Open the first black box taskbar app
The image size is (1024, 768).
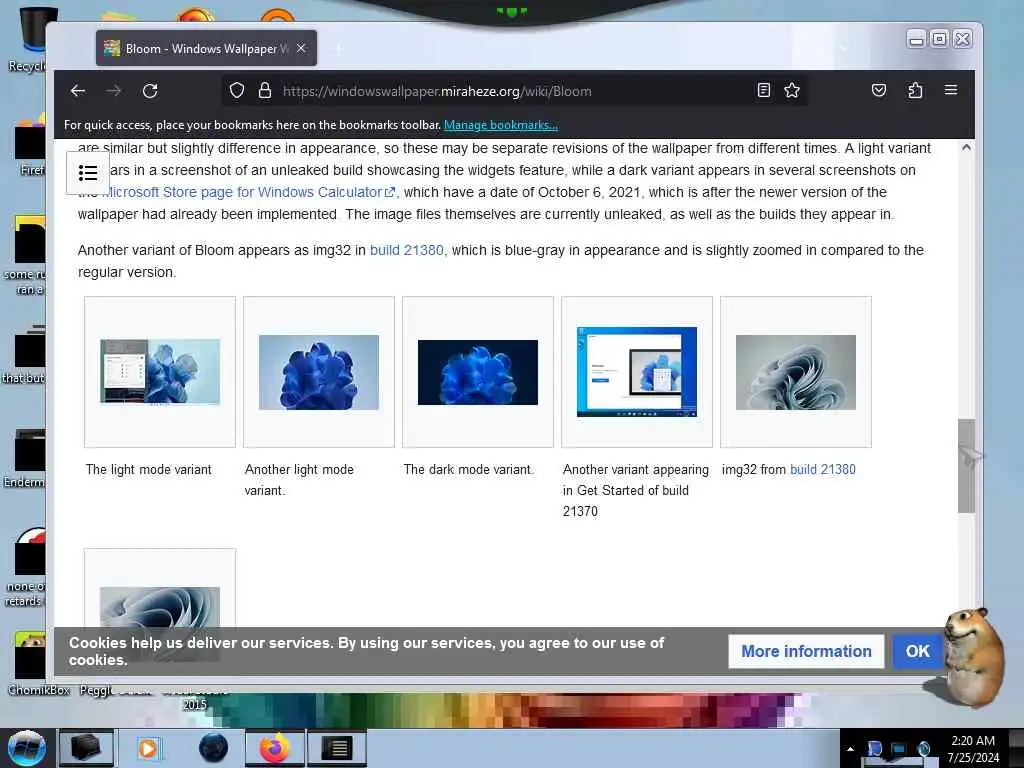[x=86, y=748]
